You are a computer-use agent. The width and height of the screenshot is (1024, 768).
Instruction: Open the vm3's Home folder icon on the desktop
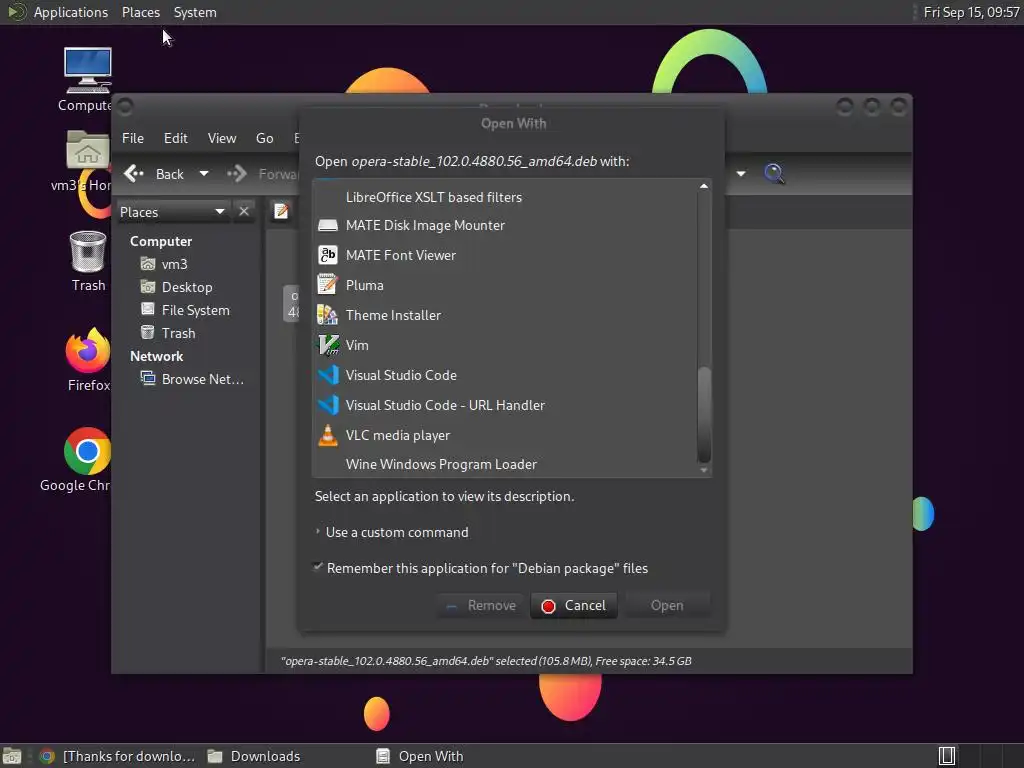(88, 150)
